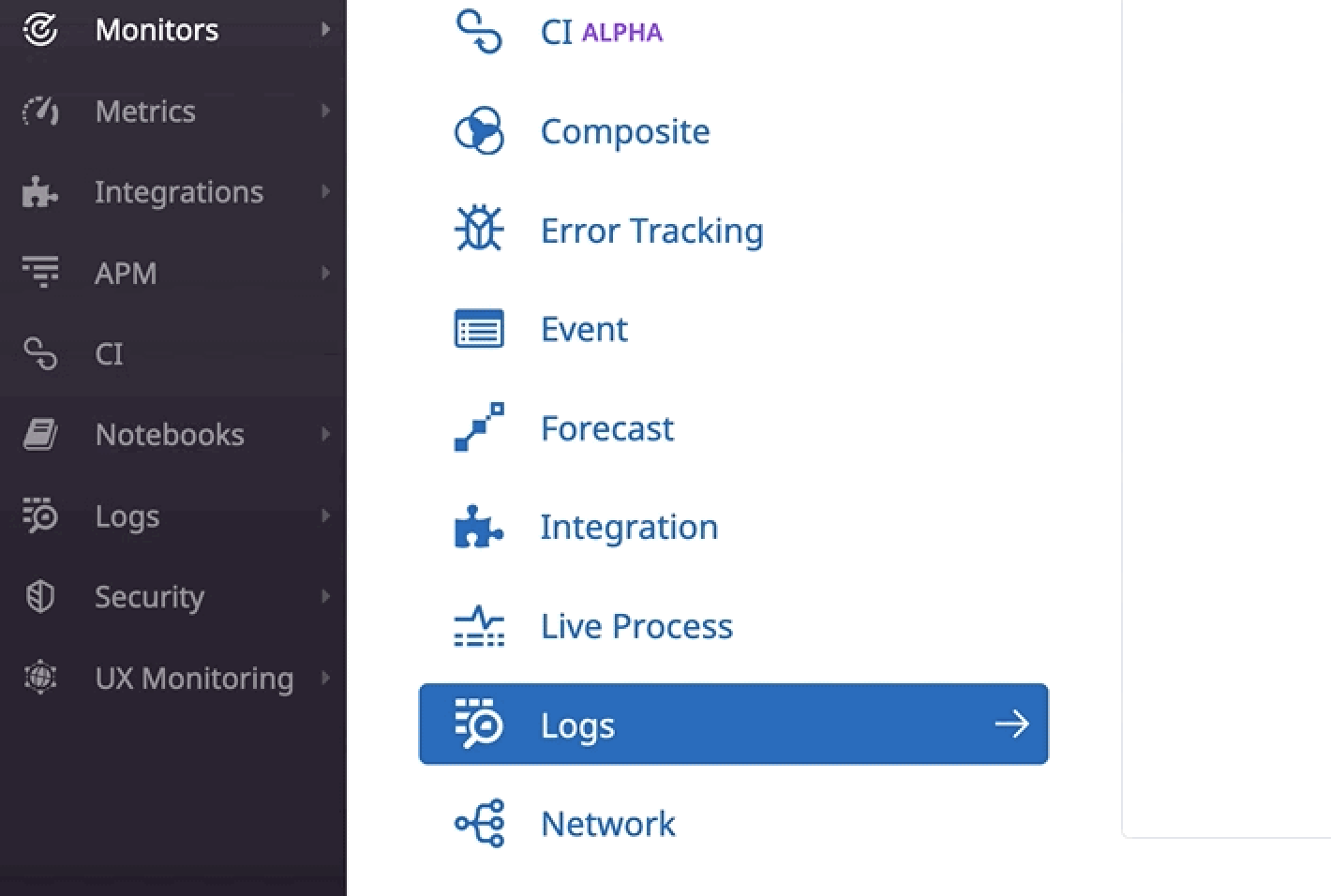
Task: Expand the Monitors sidebar entry
Action: (156, 29)
